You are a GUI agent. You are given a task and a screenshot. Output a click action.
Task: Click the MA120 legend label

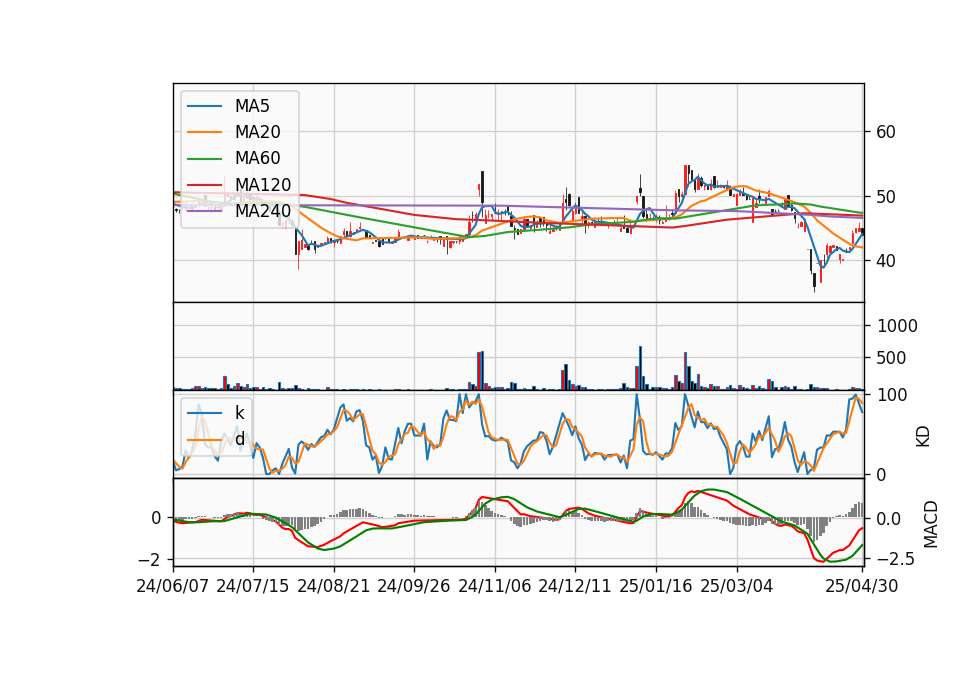(263, 185)
